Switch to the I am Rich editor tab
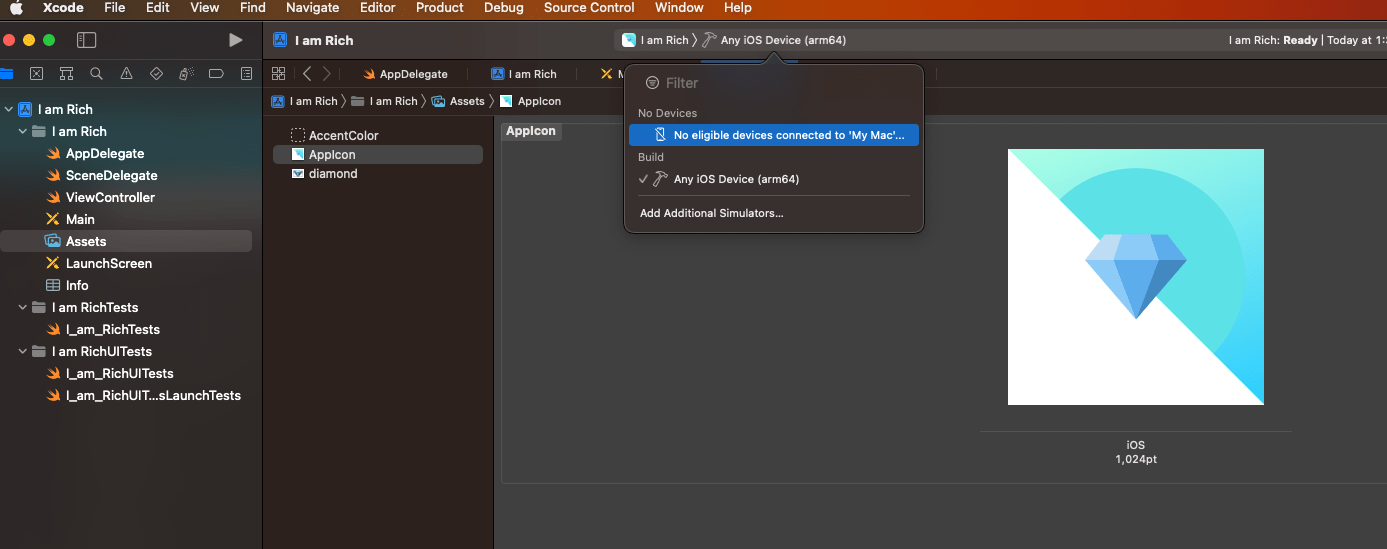The width and height of the screenshot is (1387, 549). [x=524, y=74]
